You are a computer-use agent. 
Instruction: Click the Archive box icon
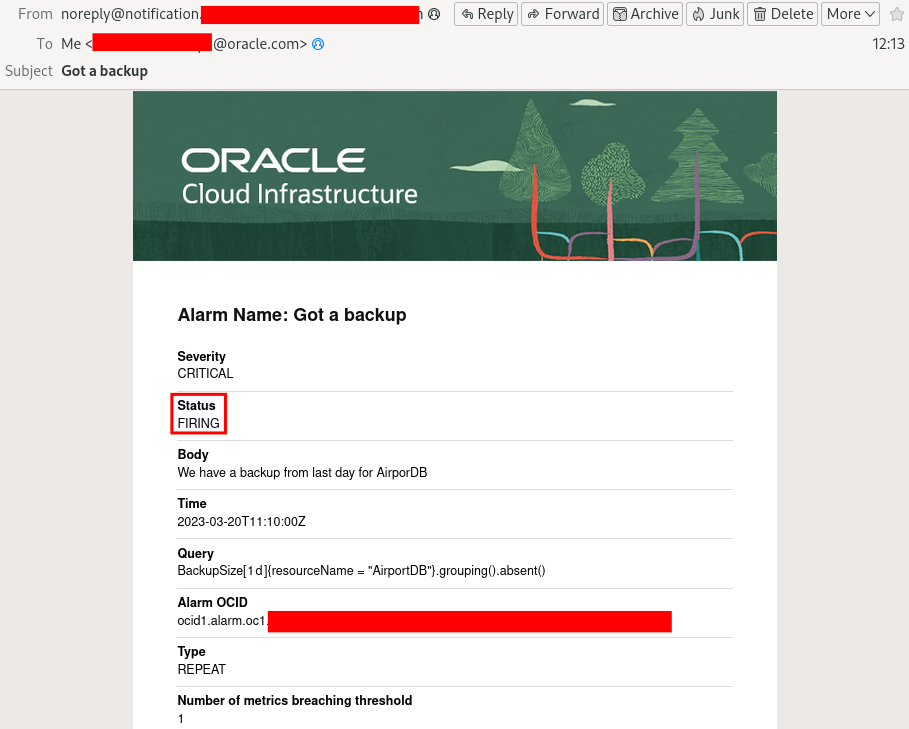(620, 14)
